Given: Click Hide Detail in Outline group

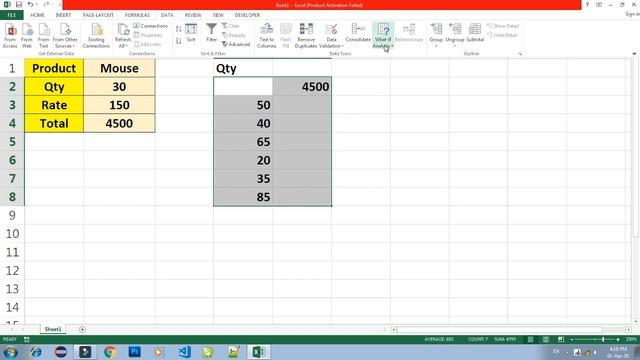Looking at the screenshot, I should click(502, 35).
